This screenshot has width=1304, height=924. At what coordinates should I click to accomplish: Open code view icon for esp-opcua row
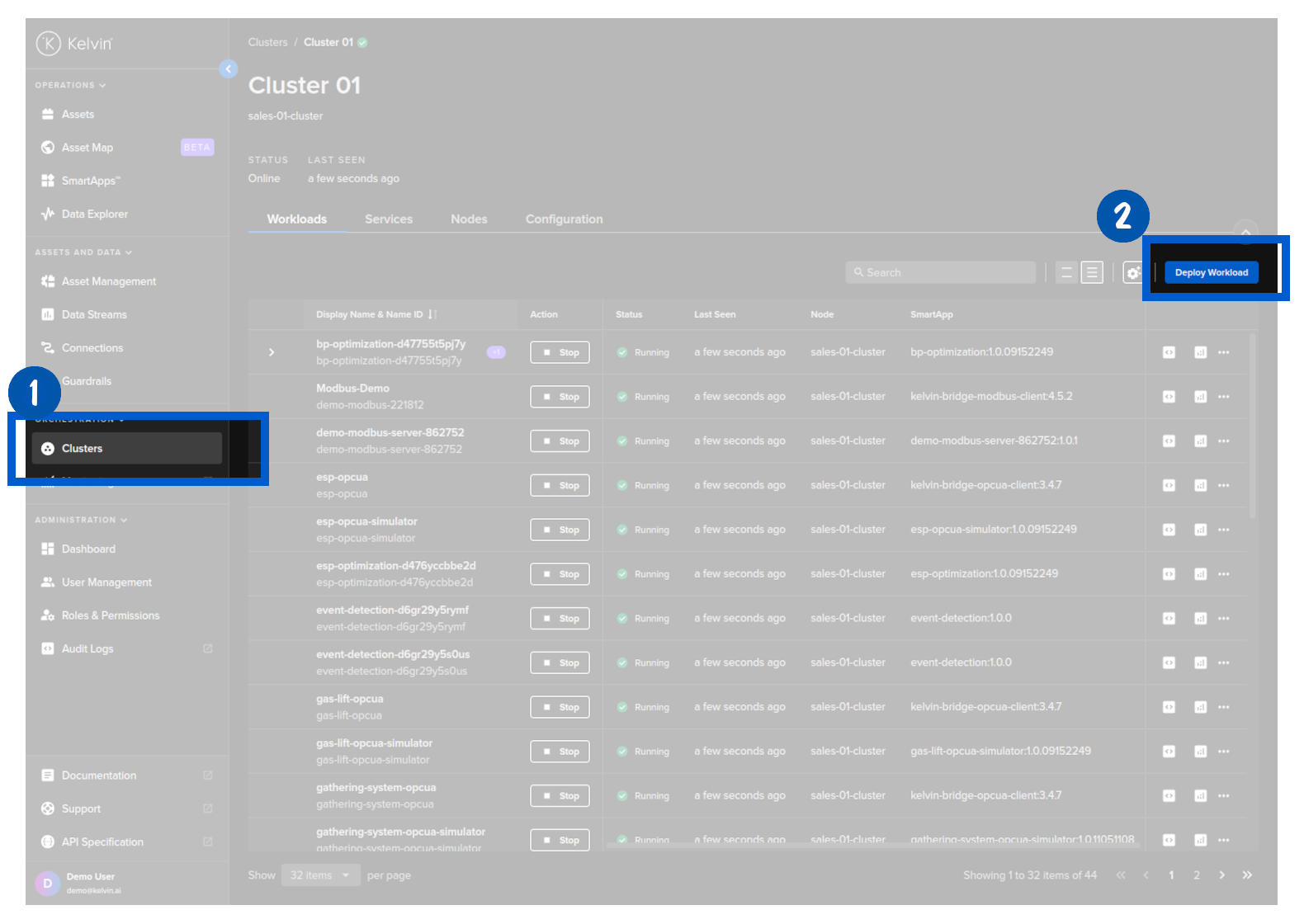pos(1169,486)
